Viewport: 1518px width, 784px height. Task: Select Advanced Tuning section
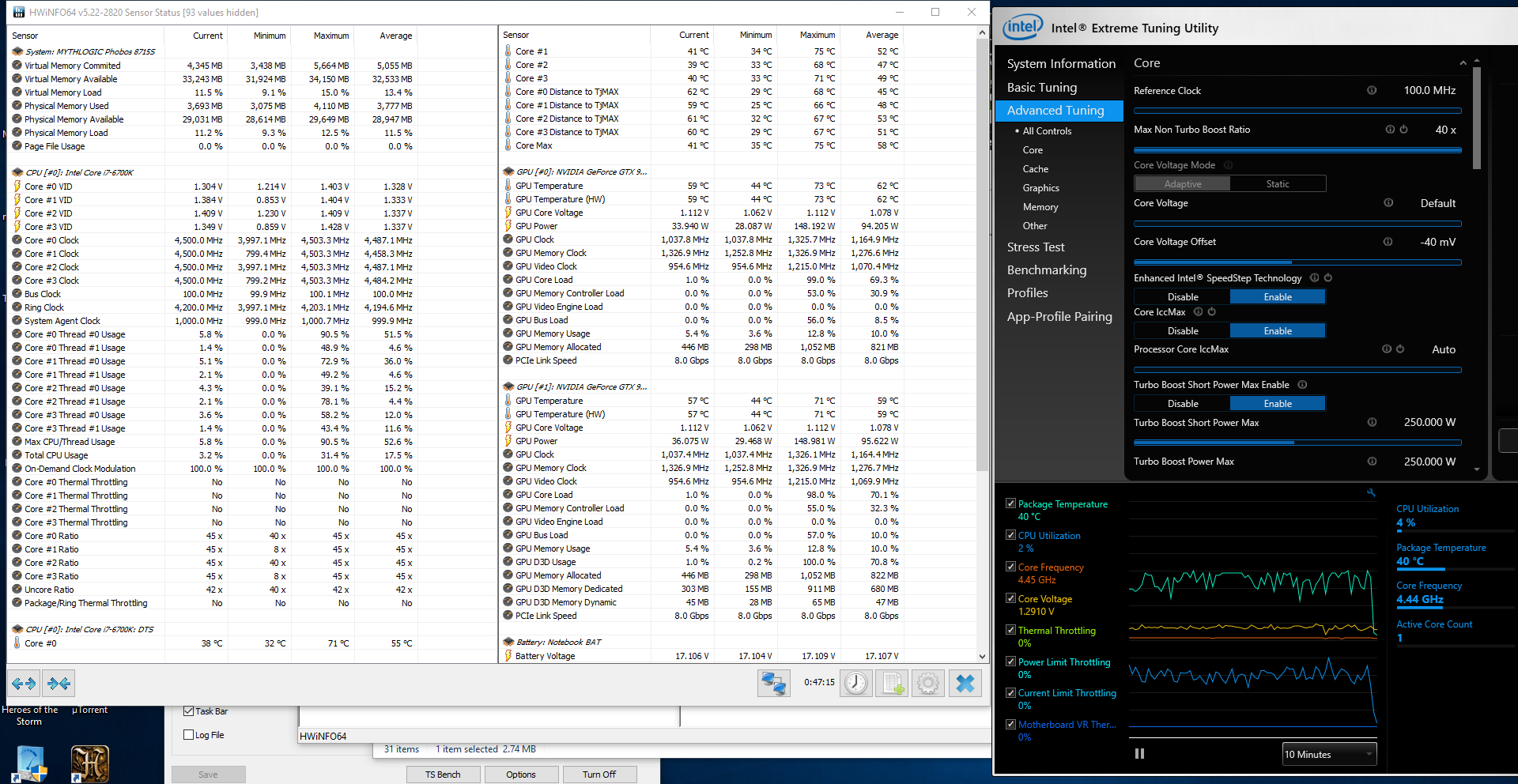[1059, 111]
